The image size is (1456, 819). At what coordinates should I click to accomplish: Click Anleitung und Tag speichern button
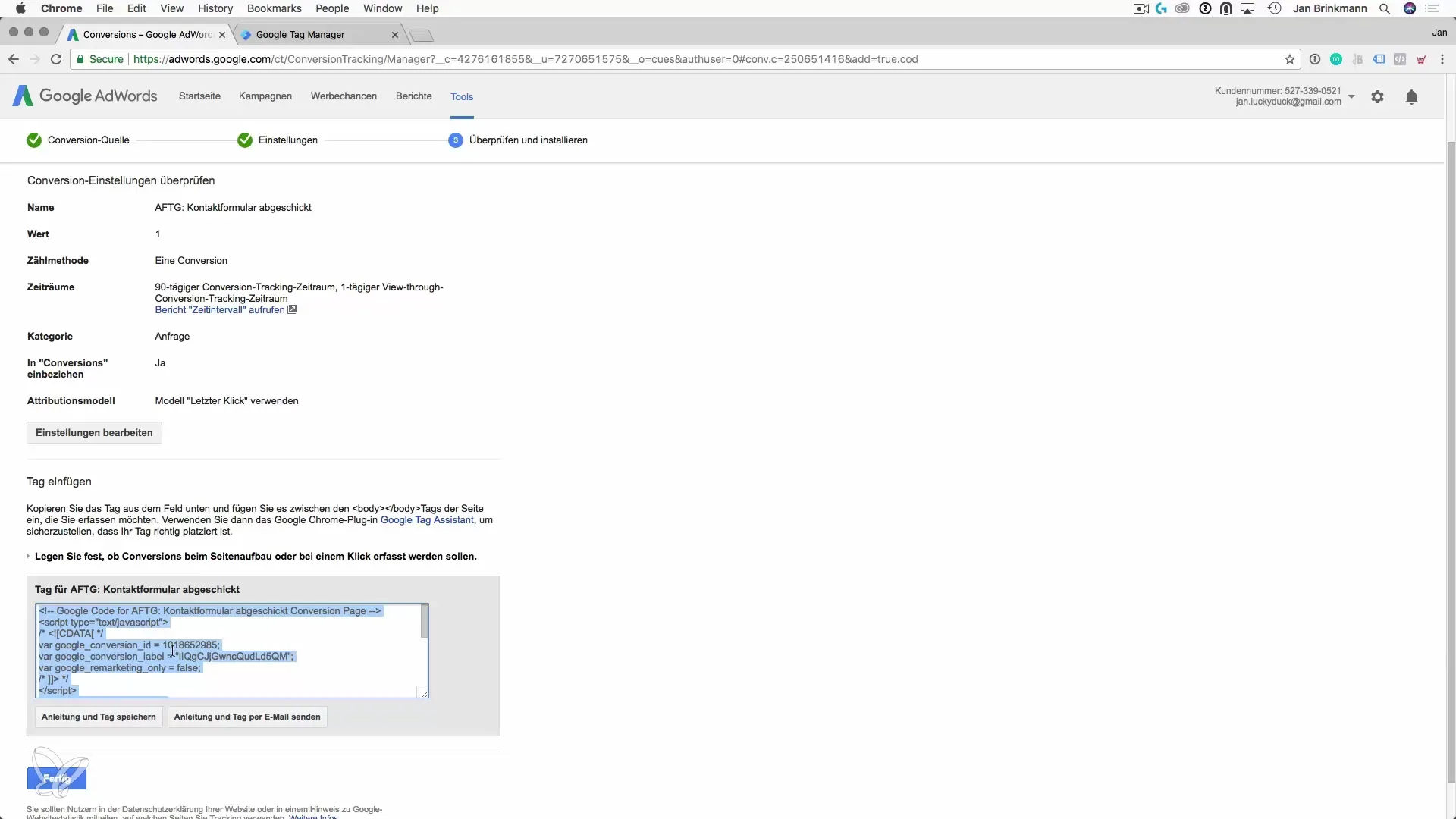99,717
